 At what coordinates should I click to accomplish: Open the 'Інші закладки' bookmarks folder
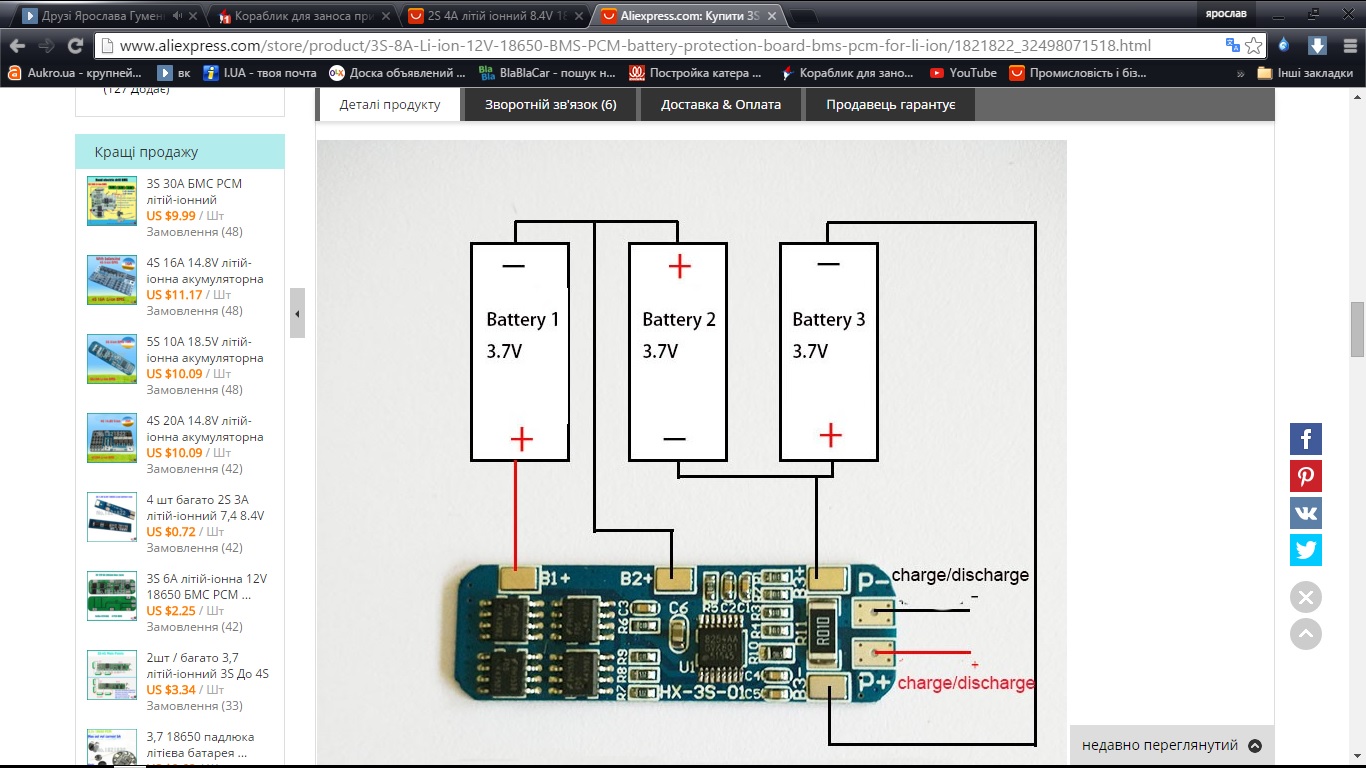click(1304, 73)
